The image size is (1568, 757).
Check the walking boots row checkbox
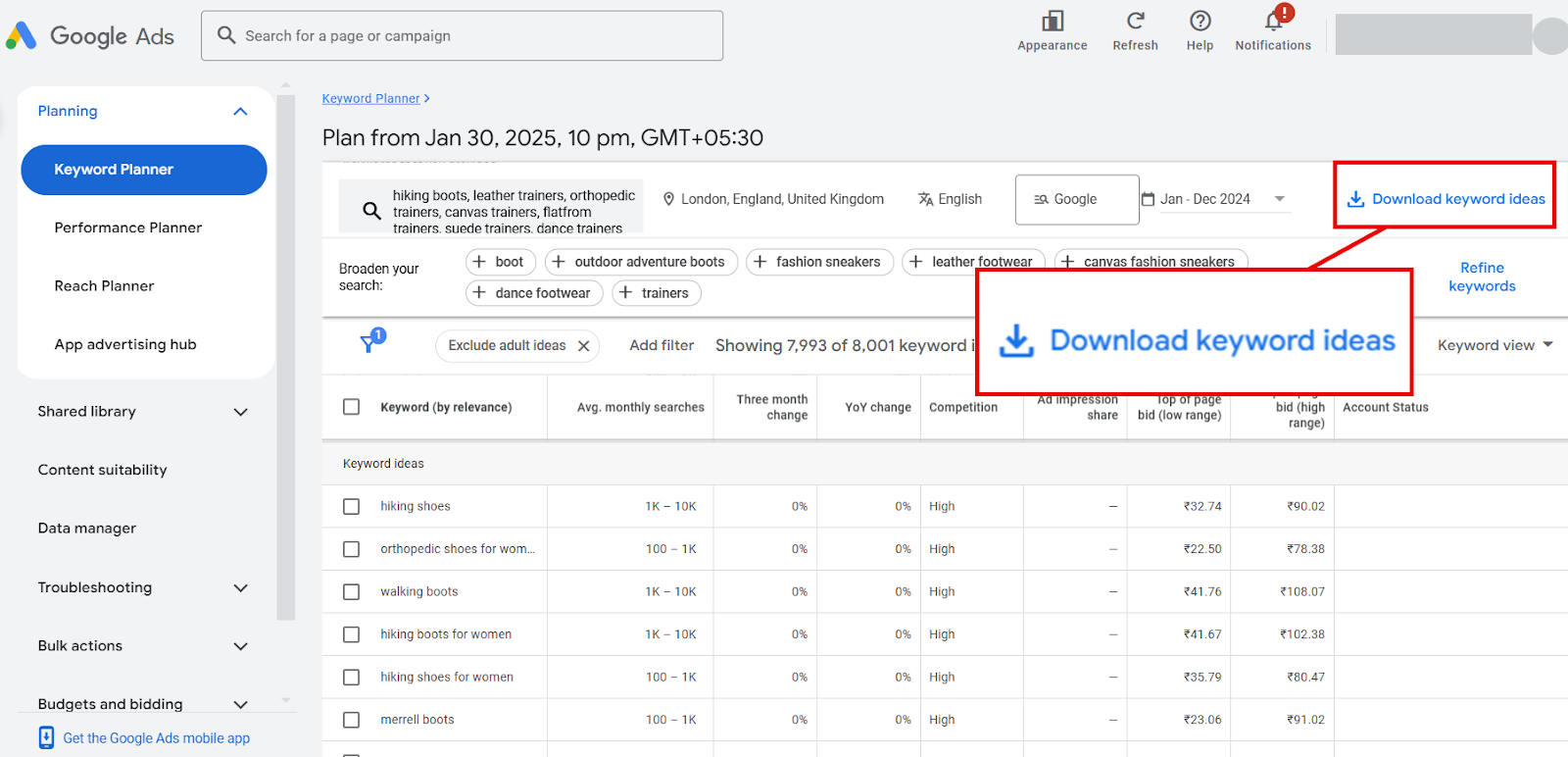click(352, 592)
